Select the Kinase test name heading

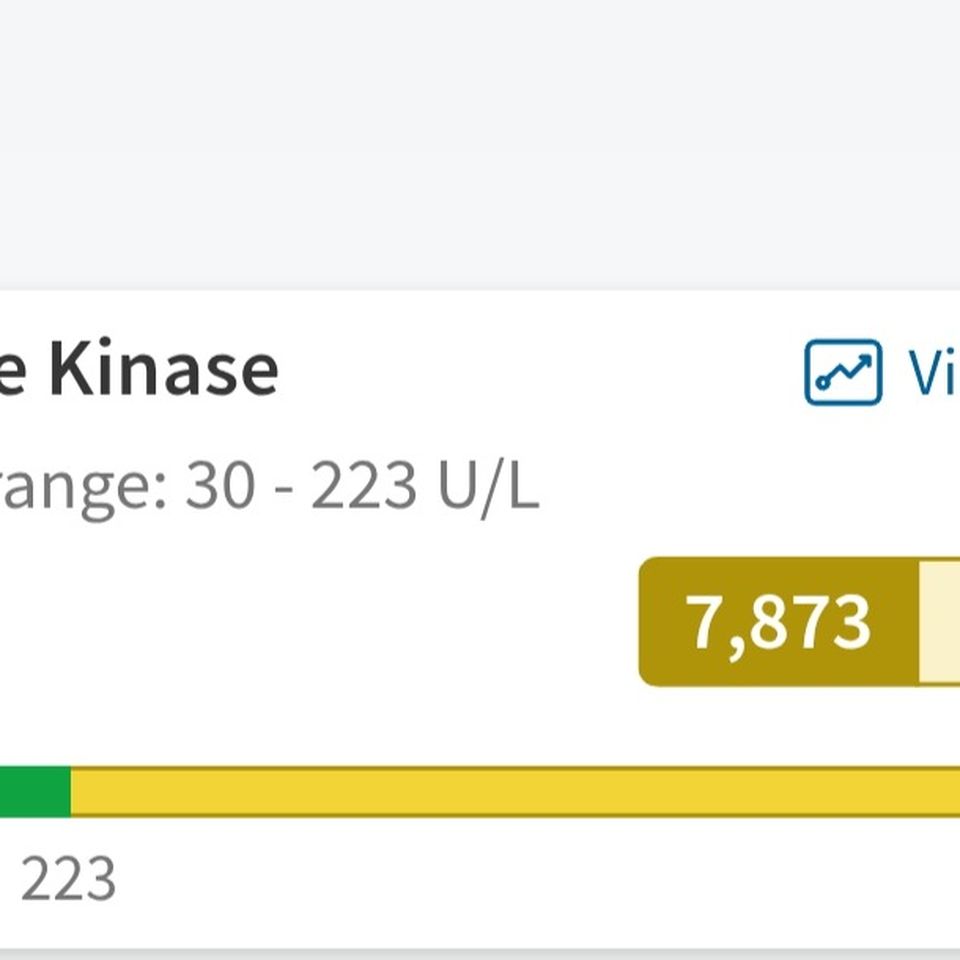click(x=163, y=369)
